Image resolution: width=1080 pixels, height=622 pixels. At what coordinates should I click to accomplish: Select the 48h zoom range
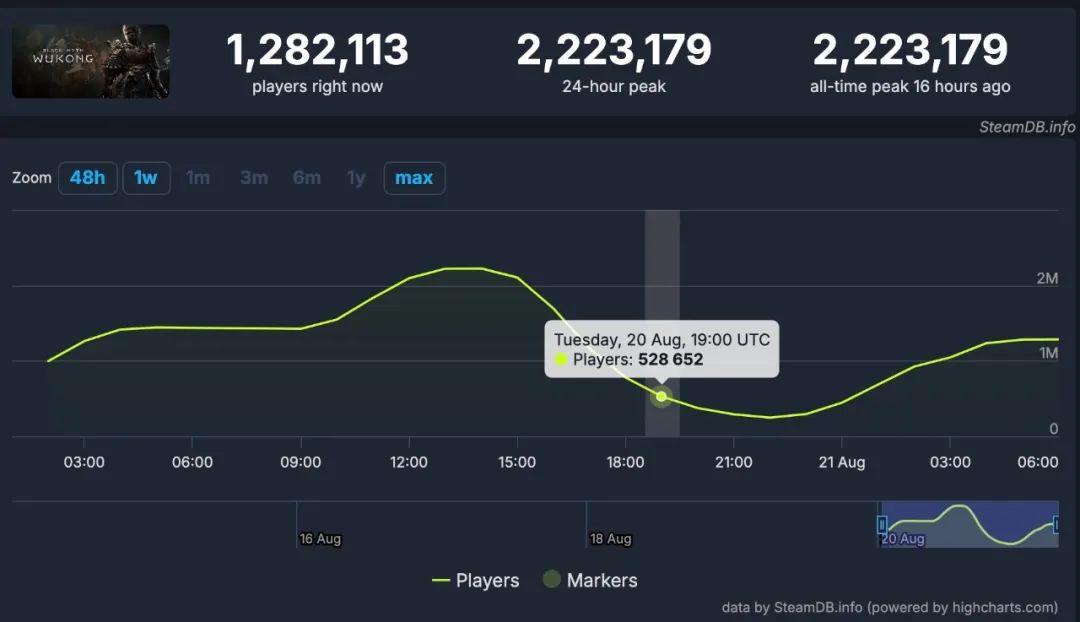(x=87, y=178)
